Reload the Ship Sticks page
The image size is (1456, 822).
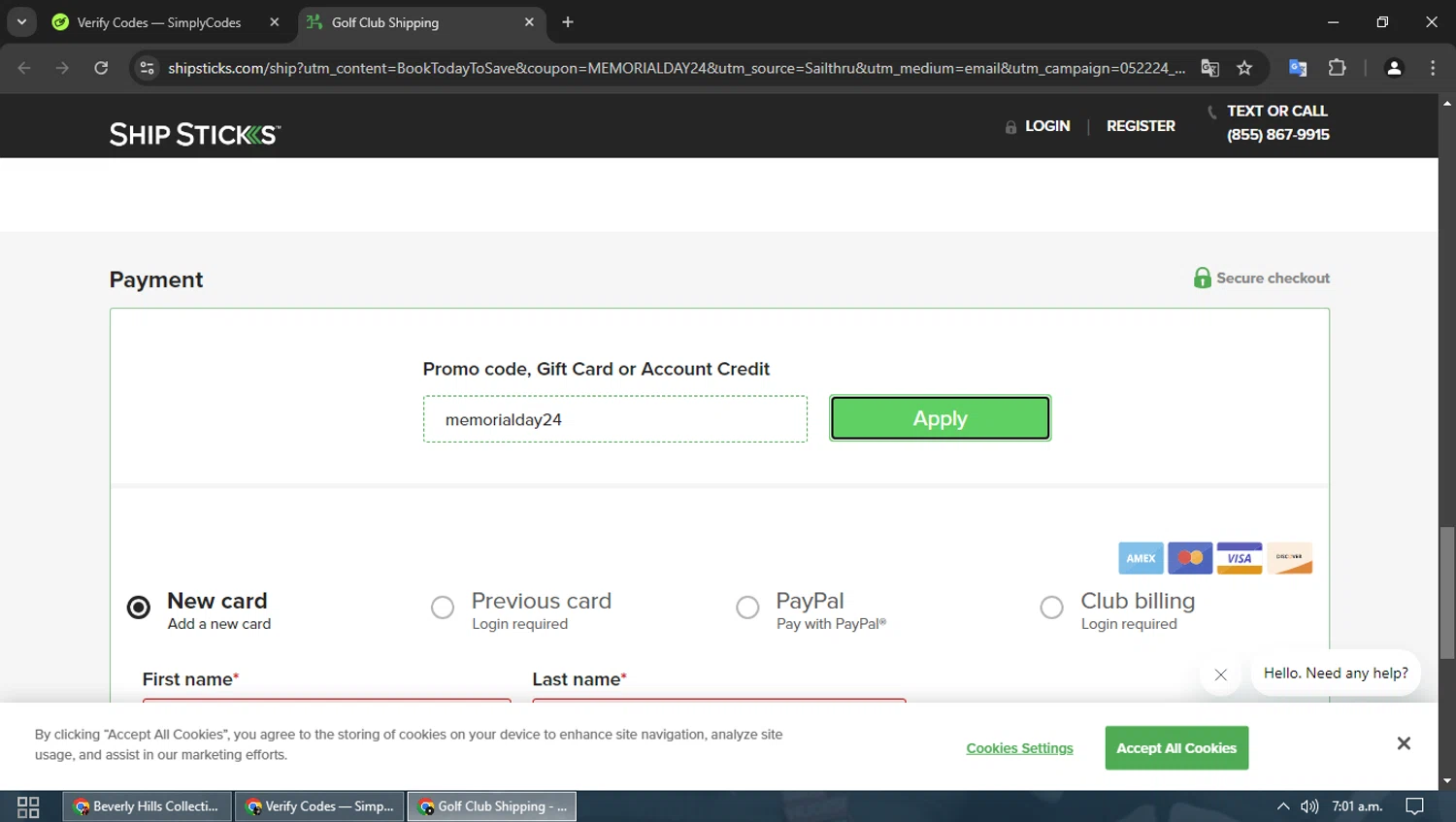click(101, 68)
